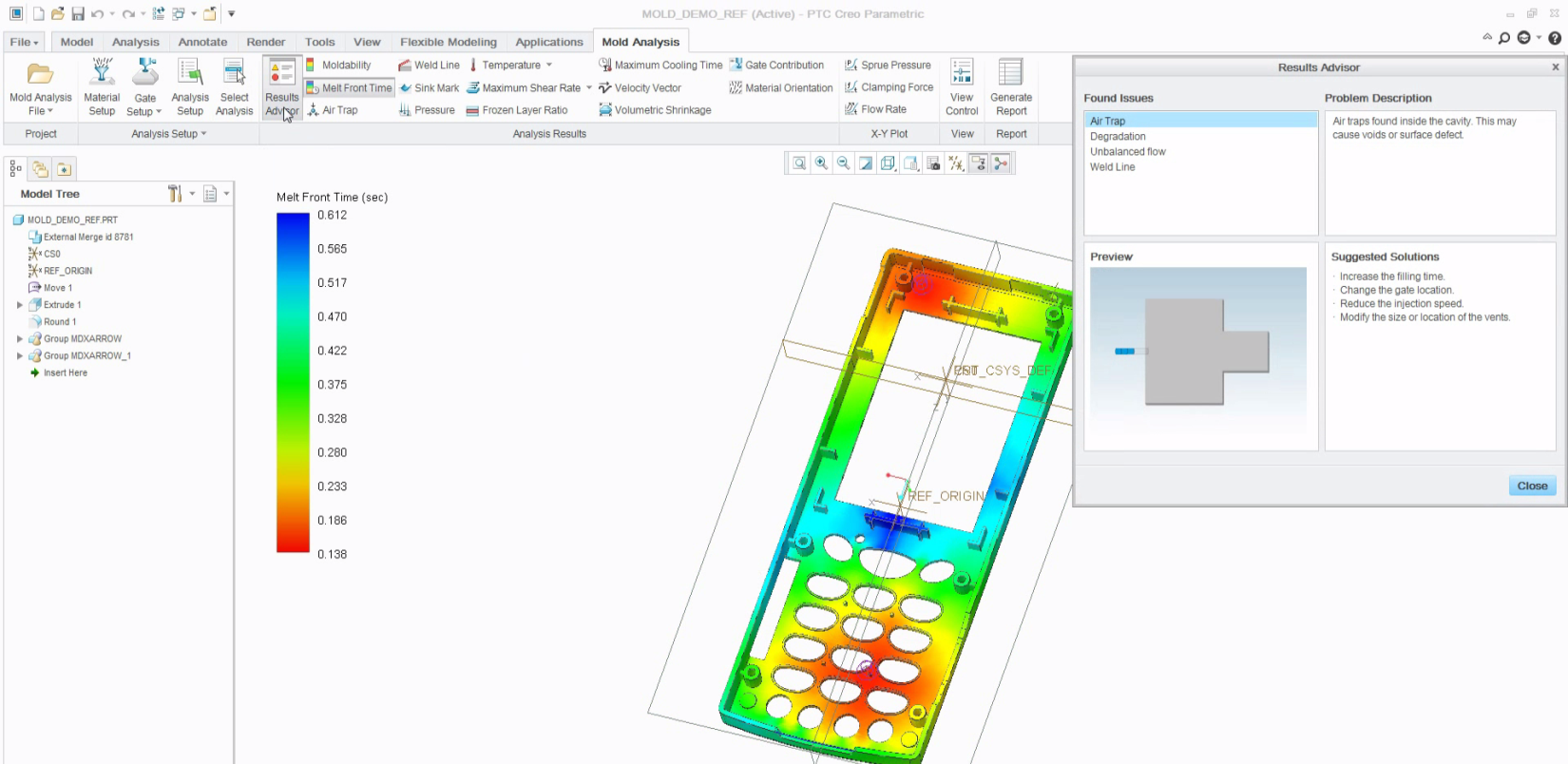Show Maximum Shear Rate result

pyautogui.click(x=524, y=87)
